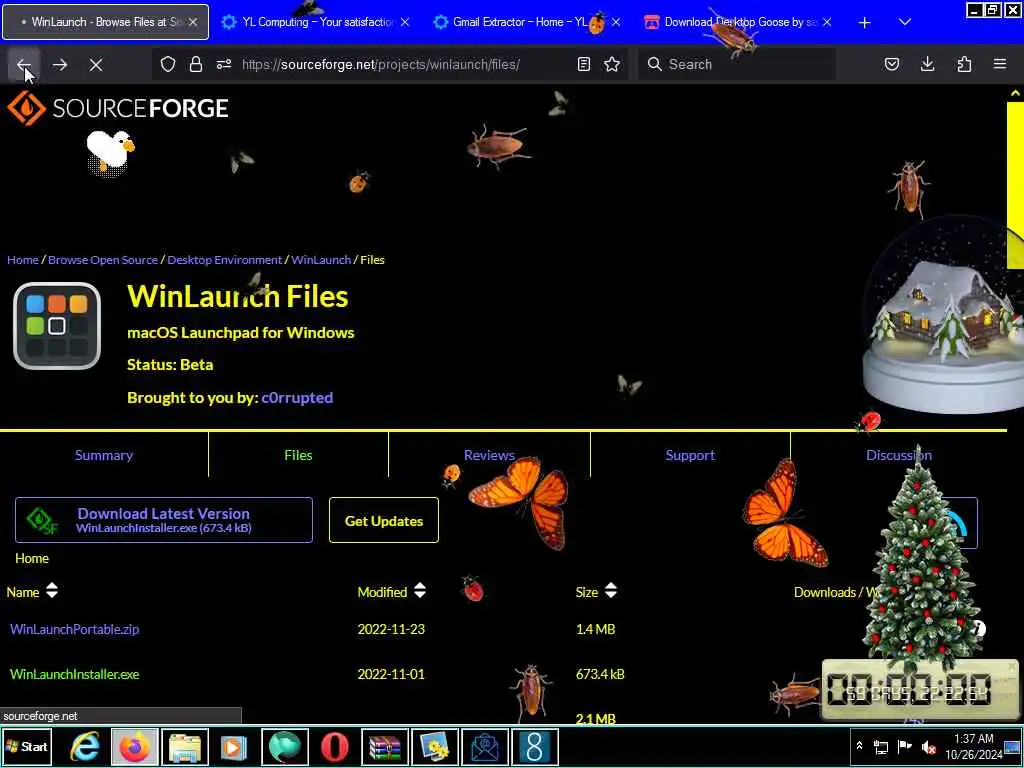Open the Discussion project tab
The image size is (1024, 768).
click(899, 455)
